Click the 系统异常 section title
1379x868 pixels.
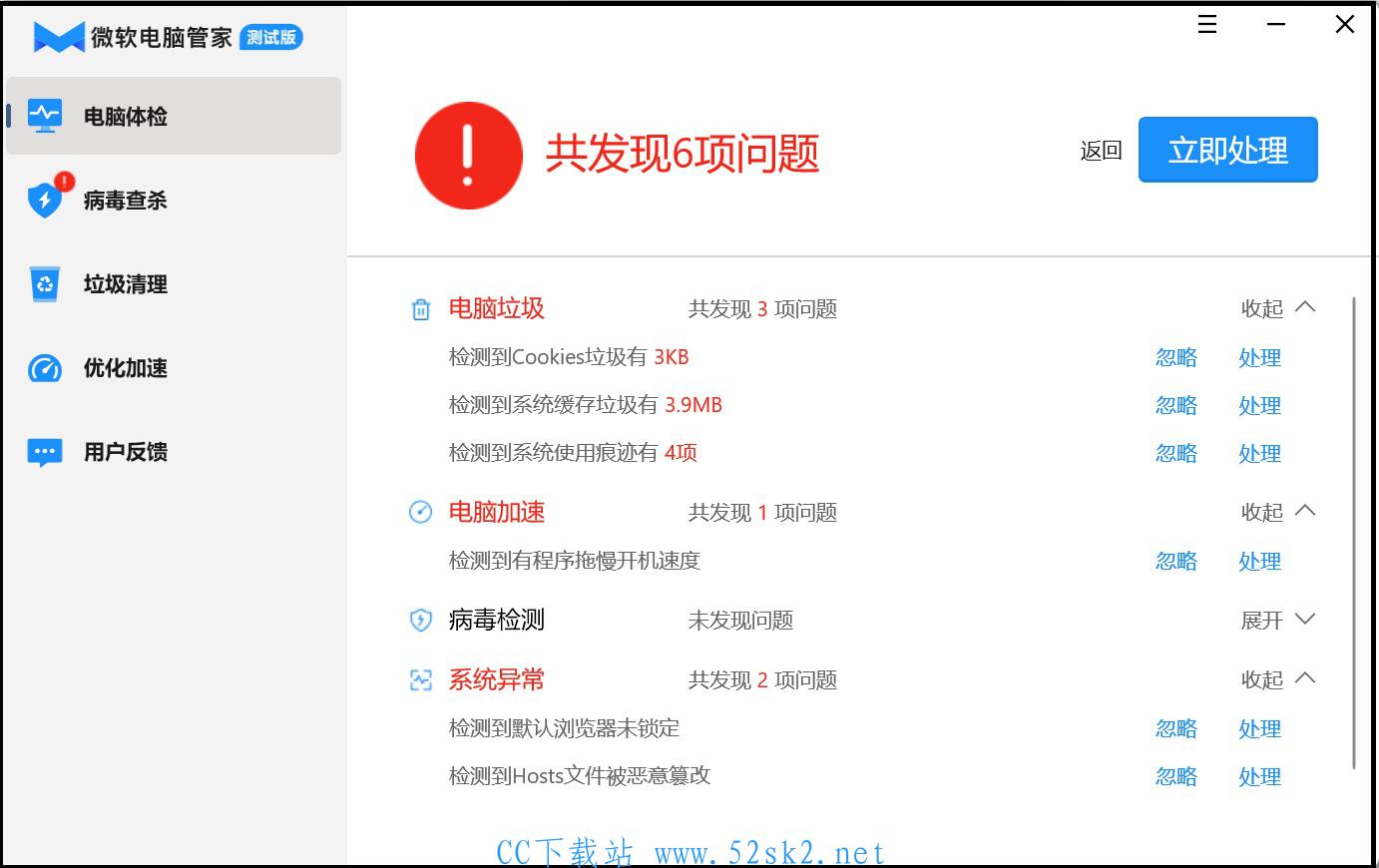tap(497, 680)
